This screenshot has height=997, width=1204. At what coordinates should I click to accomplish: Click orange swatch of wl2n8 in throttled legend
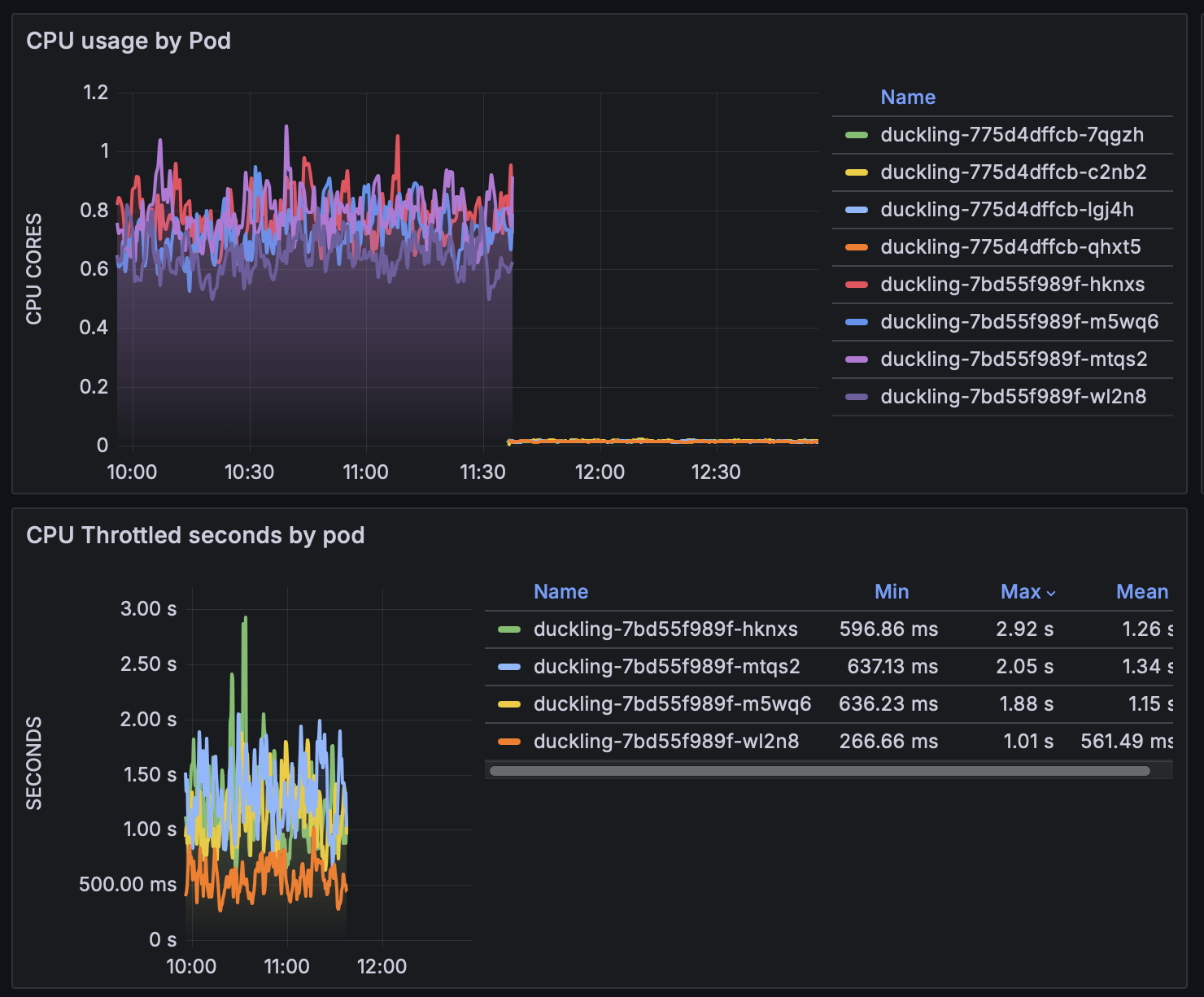(x=509, y=742)
